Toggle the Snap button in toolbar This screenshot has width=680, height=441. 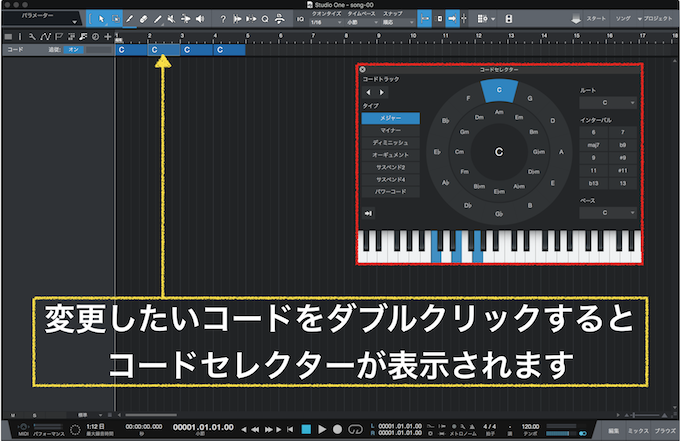pyautogui.click(x=425, y=19)
